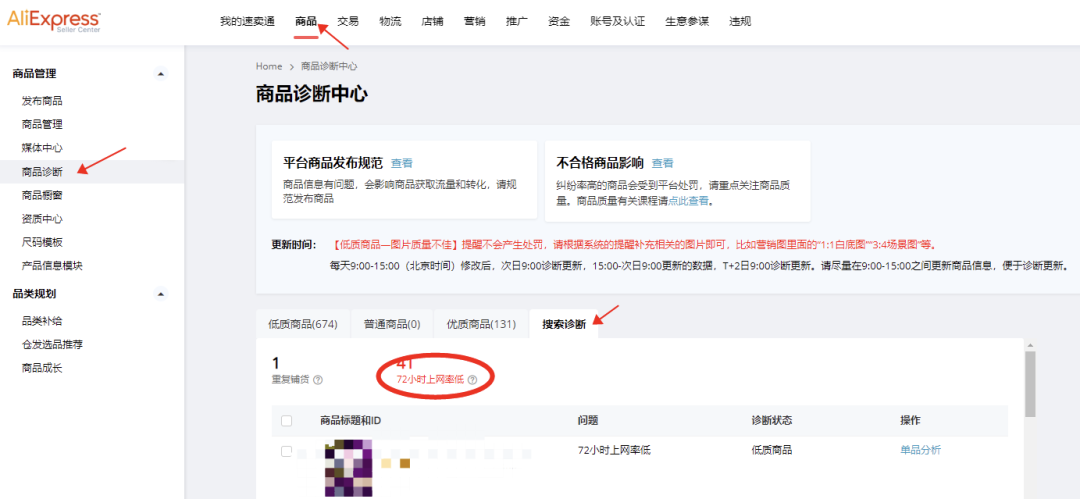1080x499 pixels.
Task: Click 低质商品 status in first row
Action: tap(771, 450)
